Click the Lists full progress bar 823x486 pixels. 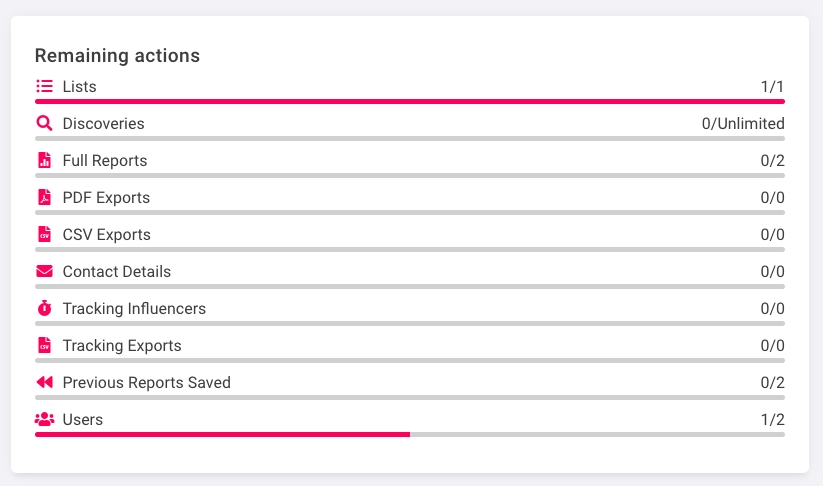pos(410,101)
